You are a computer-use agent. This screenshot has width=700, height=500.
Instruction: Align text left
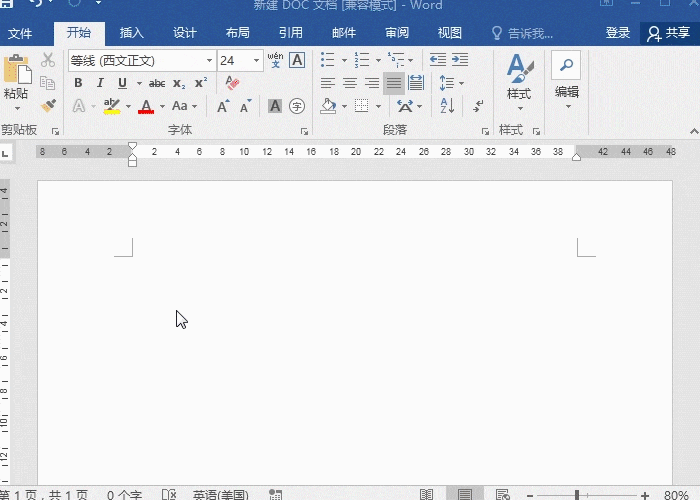click(x=328, y=83)
